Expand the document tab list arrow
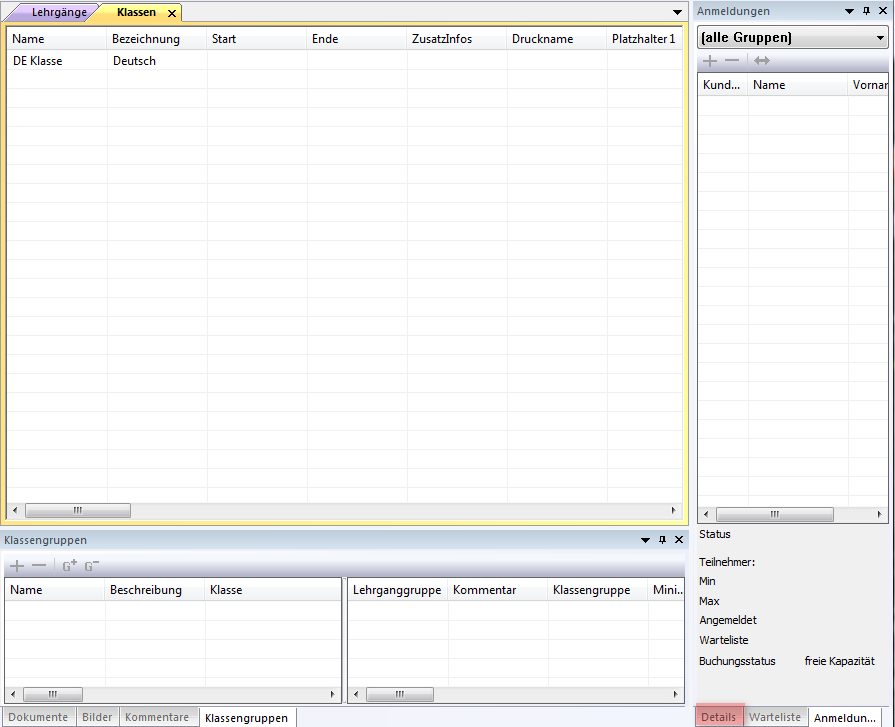Viewport: 895px width, 727px height. coord(677,13)
